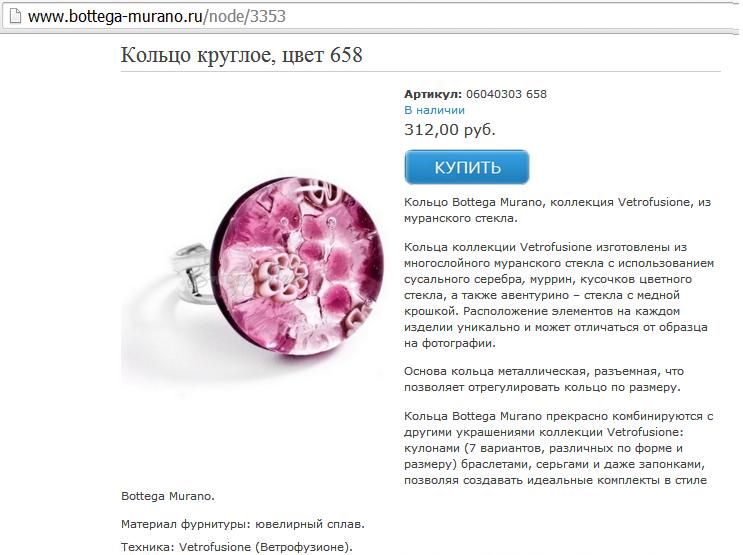Click the www.bottega-murano.ru domain in address bar
The width and height of the screenshot is (743, 555).
[x=115, y=17]
